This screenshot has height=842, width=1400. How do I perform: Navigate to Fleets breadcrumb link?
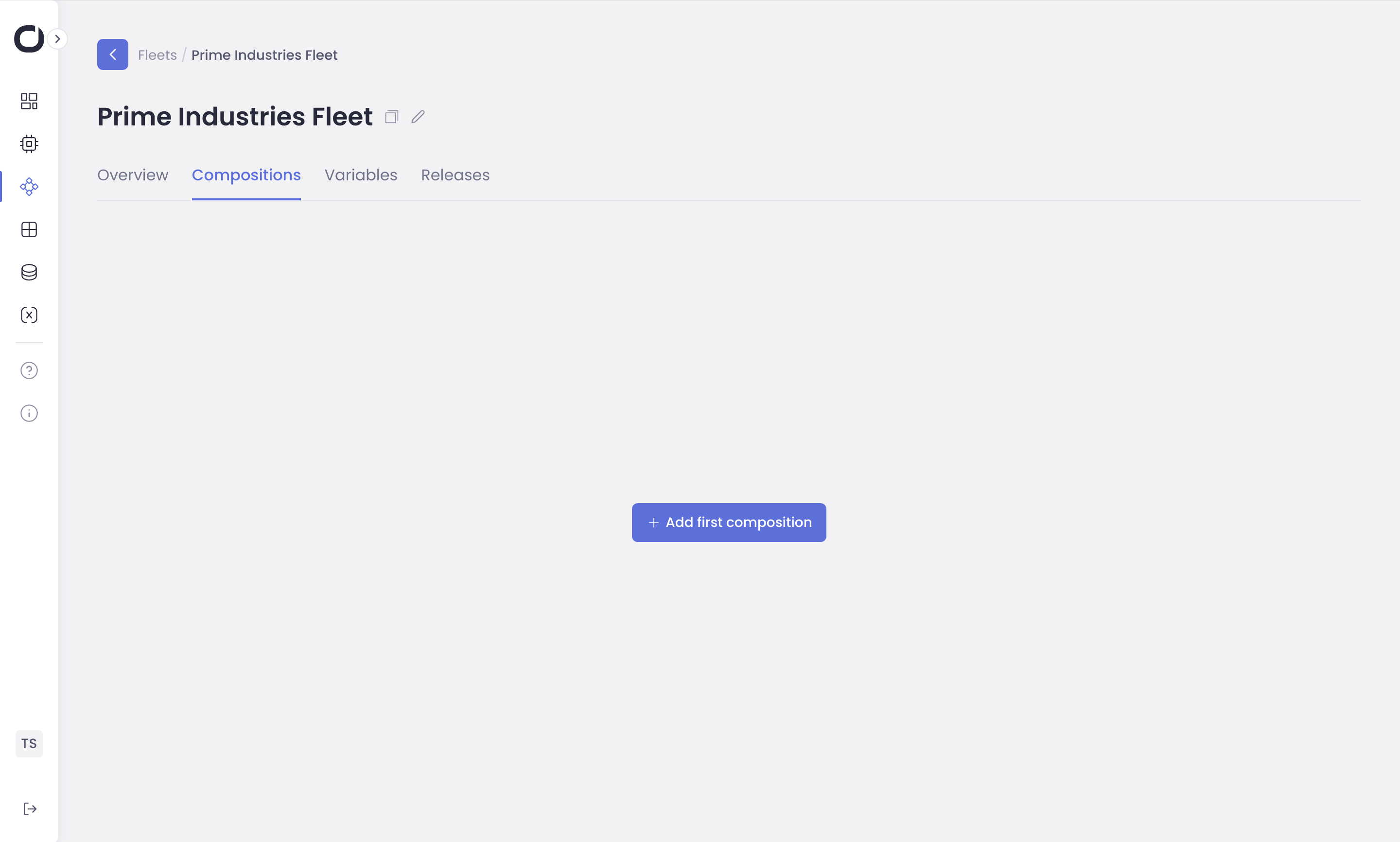(x=157, y=55)
